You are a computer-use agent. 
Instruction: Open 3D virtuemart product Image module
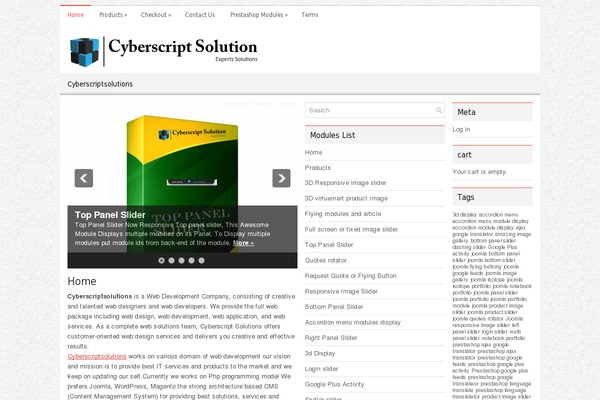(x=346, y=198)
